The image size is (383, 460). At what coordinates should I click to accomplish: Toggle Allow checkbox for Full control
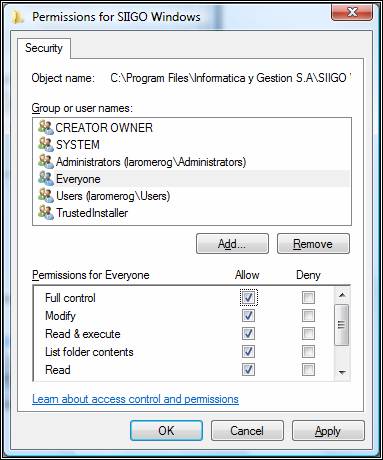tap(248, 297)
